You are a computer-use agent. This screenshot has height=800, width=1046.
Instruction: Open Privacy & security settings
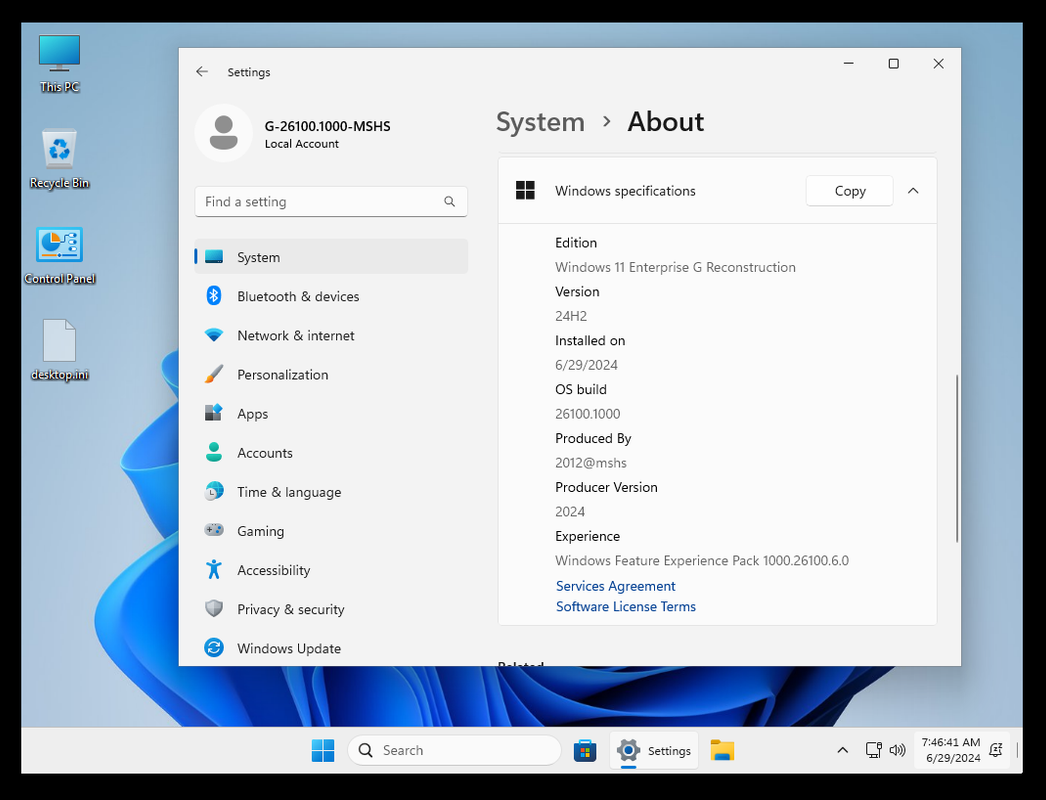click(x=331, y=609)
